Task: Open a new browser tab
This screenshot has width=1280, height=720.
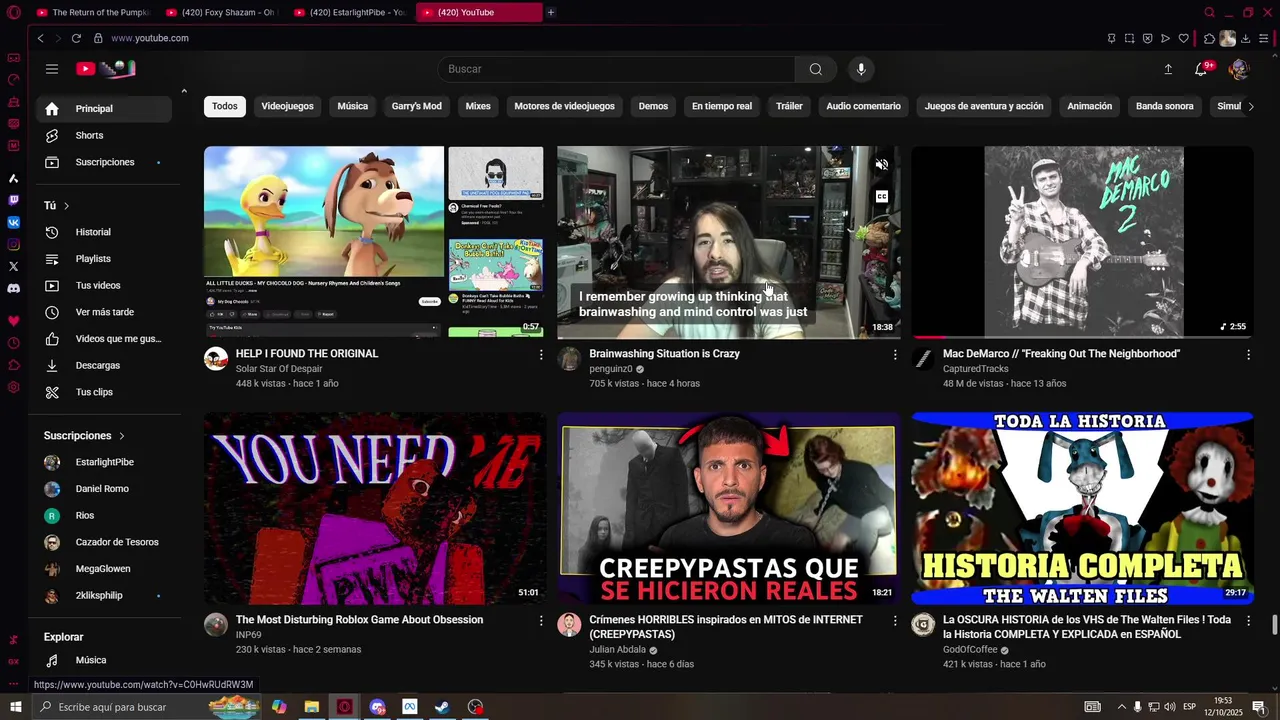Action: tap(551, 12)
